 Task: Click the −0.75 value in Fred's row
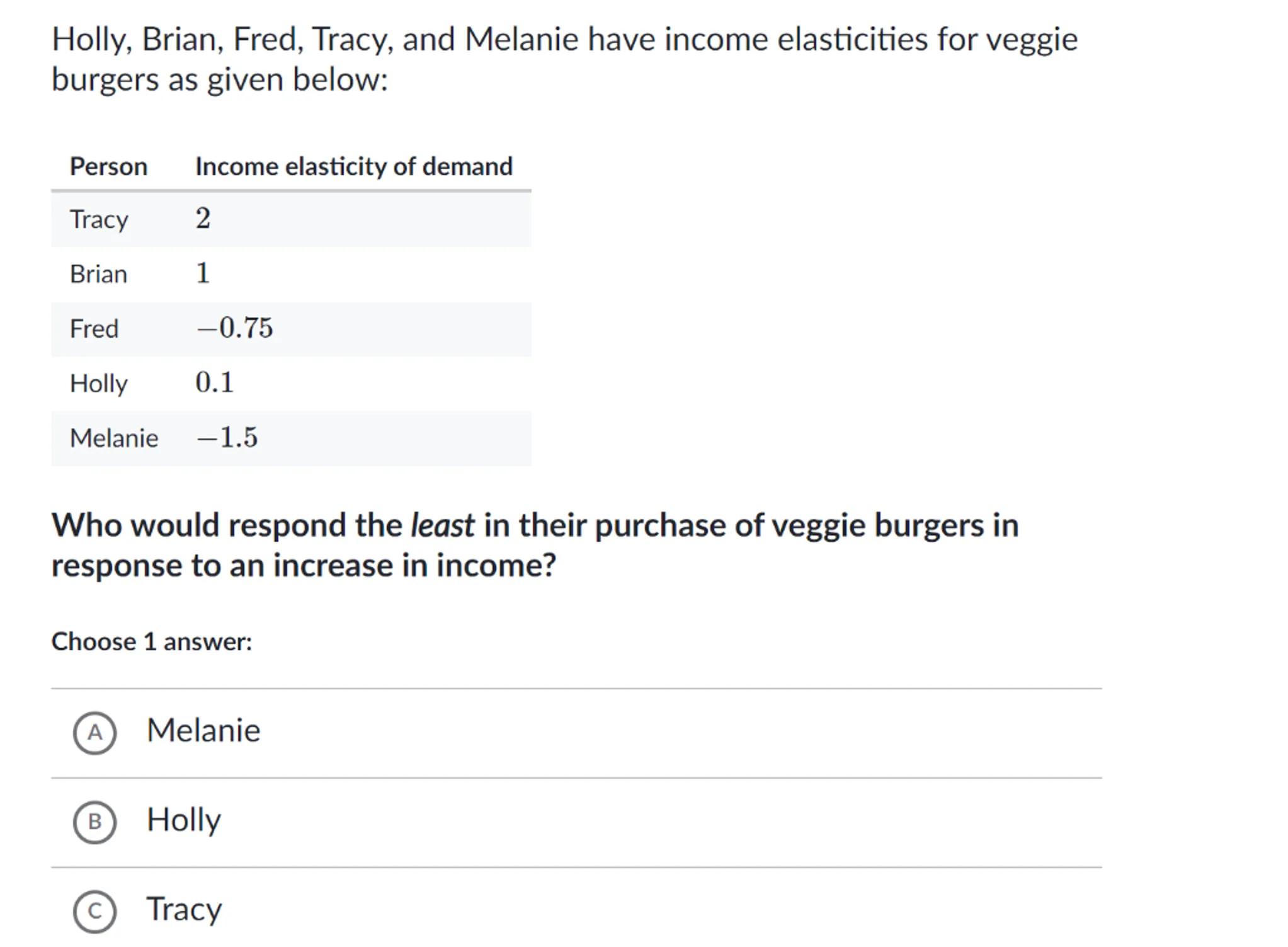(x=235, y=328)
